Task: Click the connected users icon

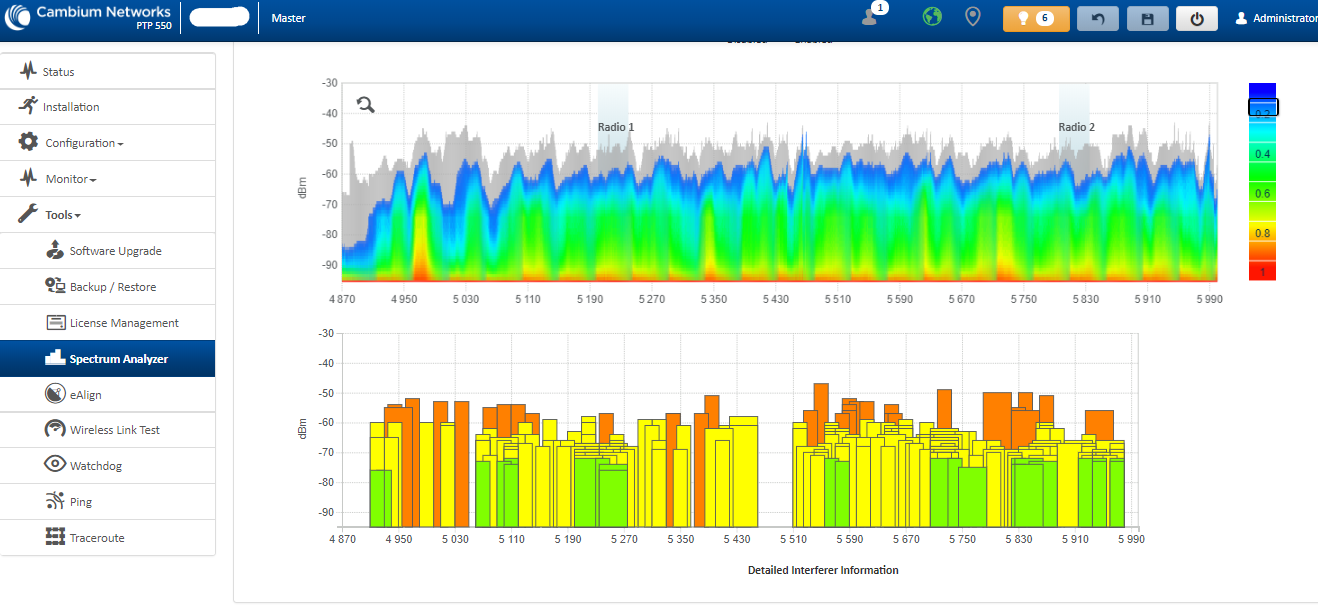Action: tap(870, 17)
